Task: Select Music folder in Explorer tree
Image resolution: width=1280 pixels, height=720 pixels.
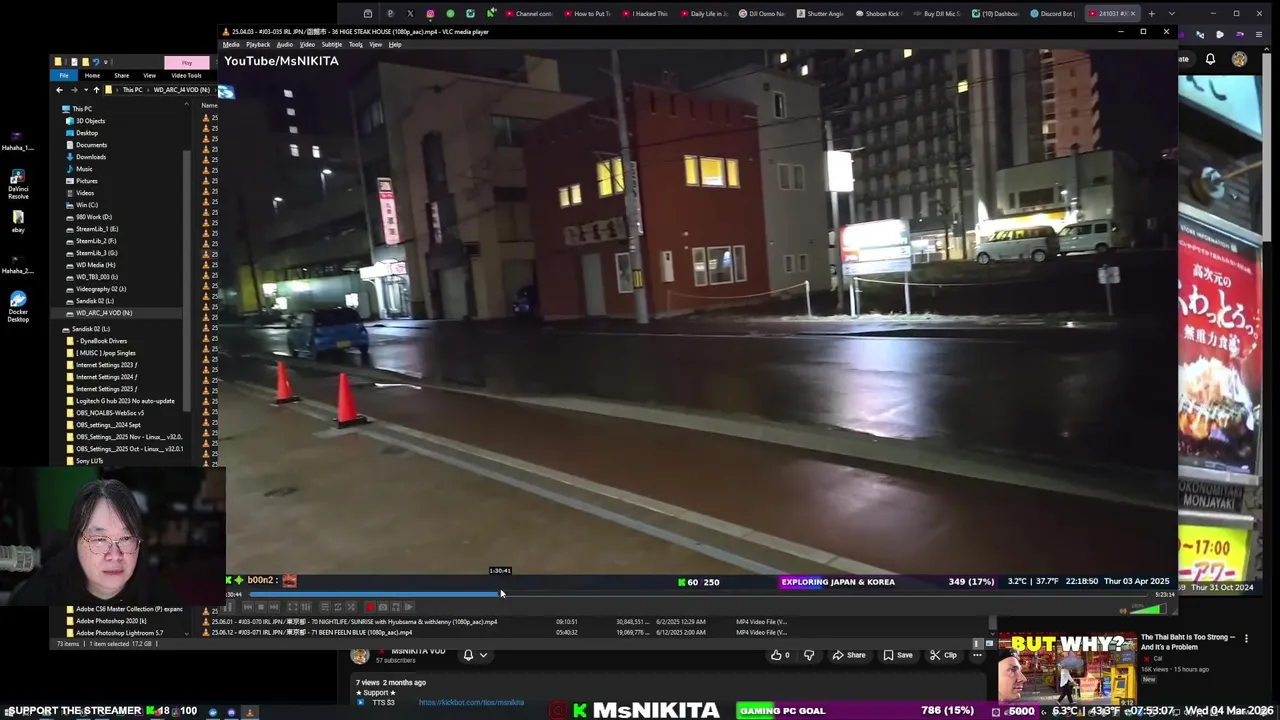Action: coord(84,169)
